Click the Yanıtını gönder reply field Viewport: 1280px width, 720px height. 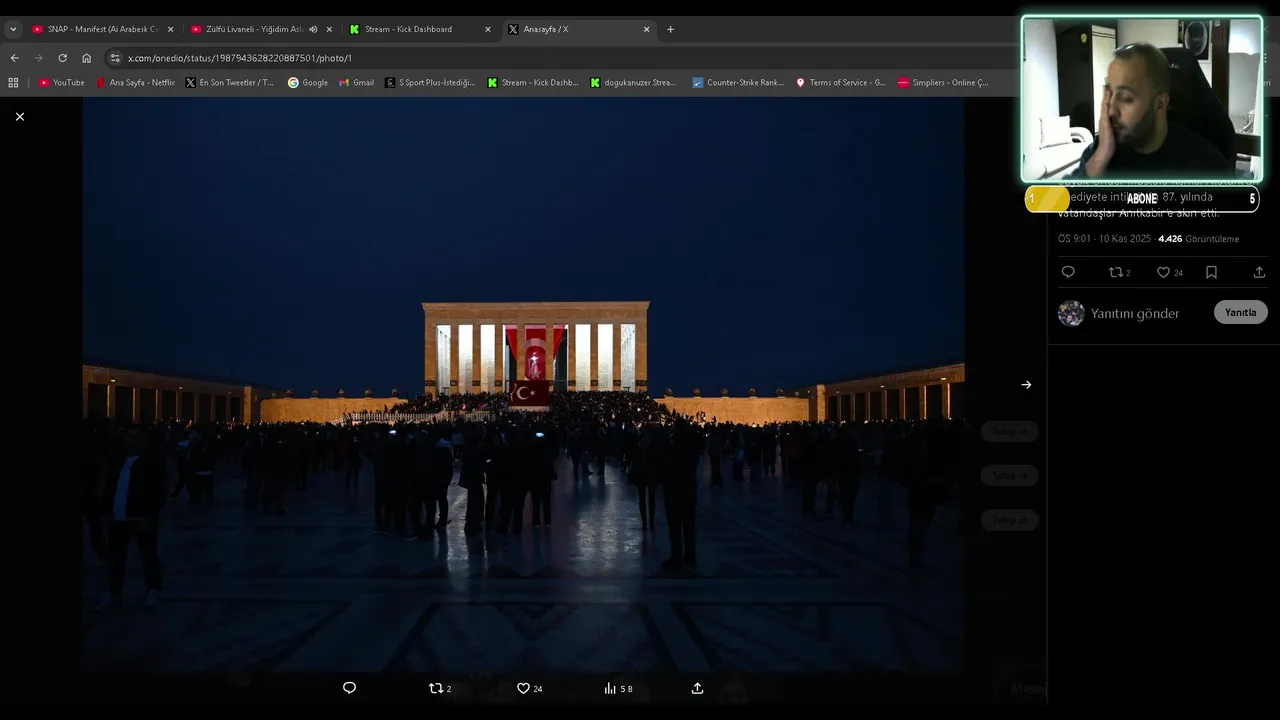[1135, 313]
